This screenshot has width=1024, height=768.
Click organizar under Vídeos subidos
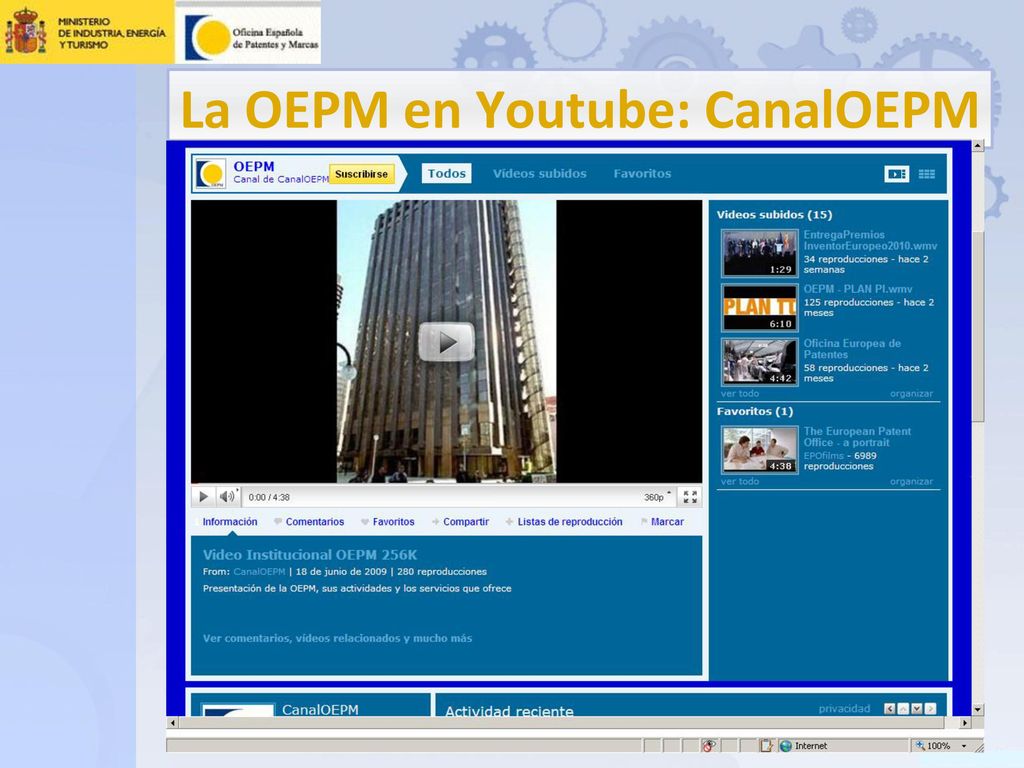coord(911,394)
